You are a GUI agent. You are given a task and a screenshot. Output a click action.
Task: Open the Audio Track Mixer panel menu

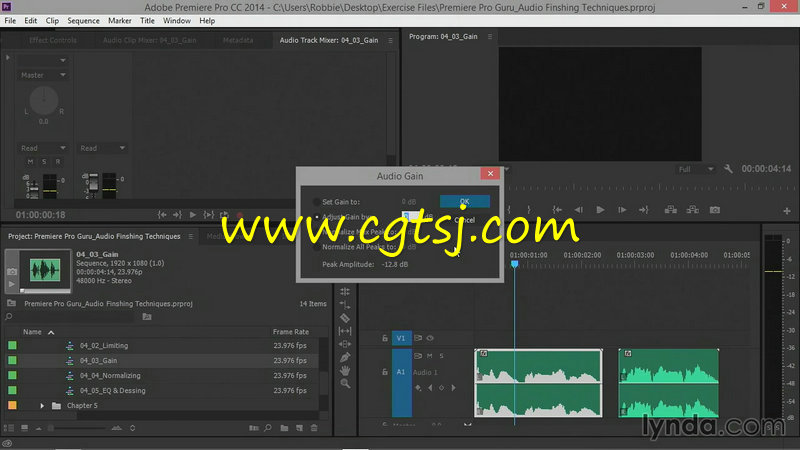[390, 40]
